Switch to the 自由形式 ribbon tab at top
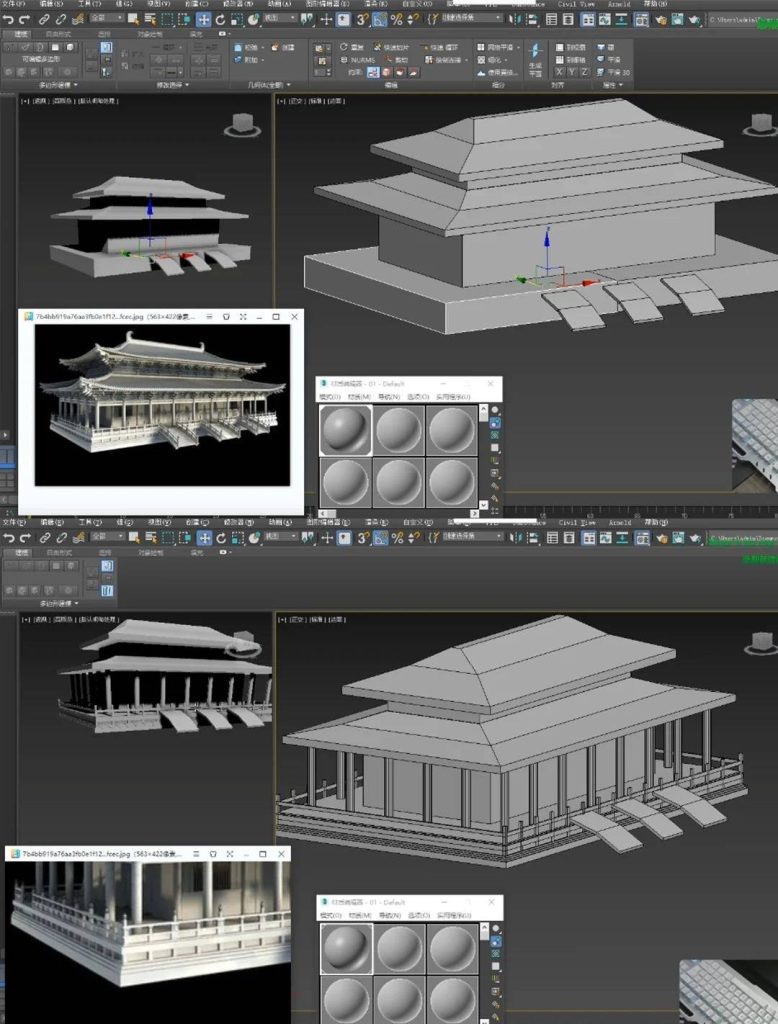The width and height of the screenshot is (778, 1024). (59, 34)
